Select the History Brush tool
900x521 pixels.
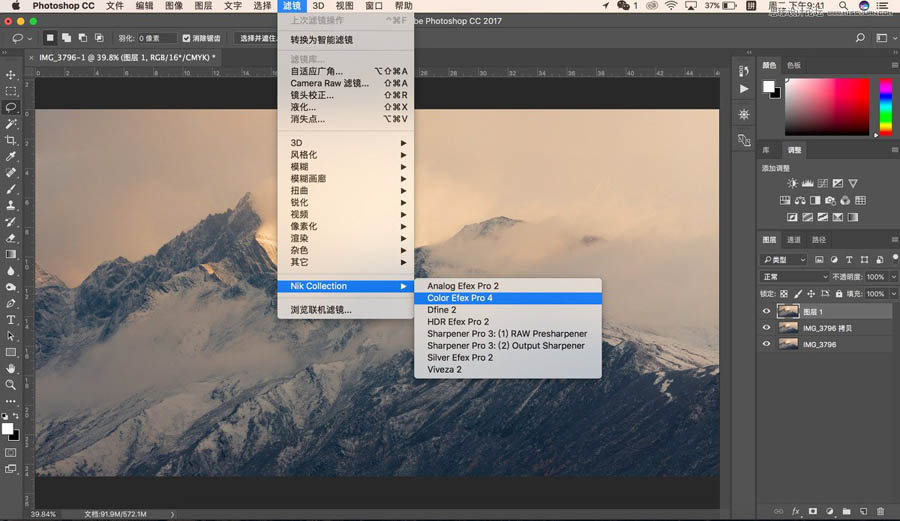[11, 221]
